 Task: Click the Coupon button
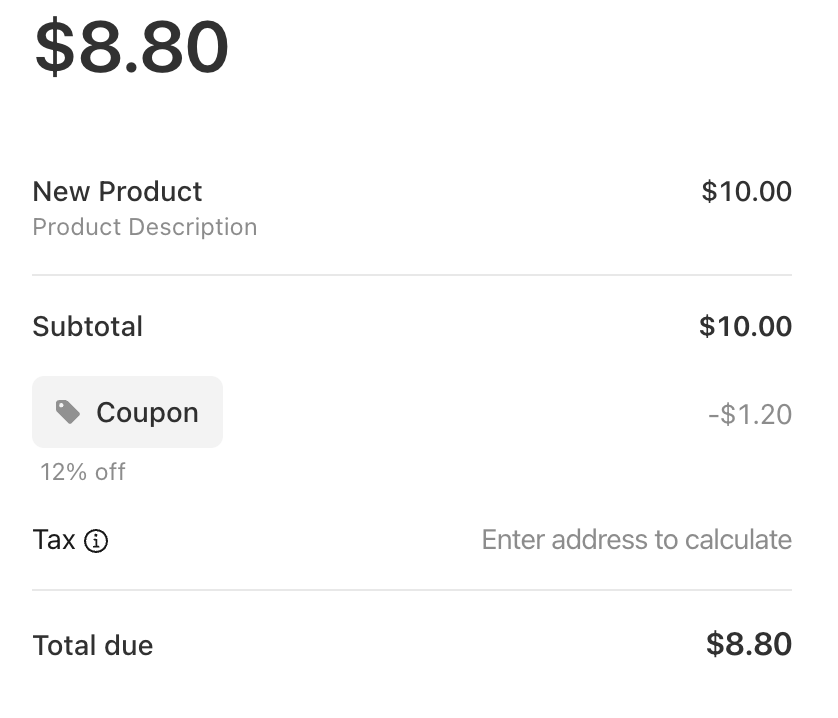point(127,412)
